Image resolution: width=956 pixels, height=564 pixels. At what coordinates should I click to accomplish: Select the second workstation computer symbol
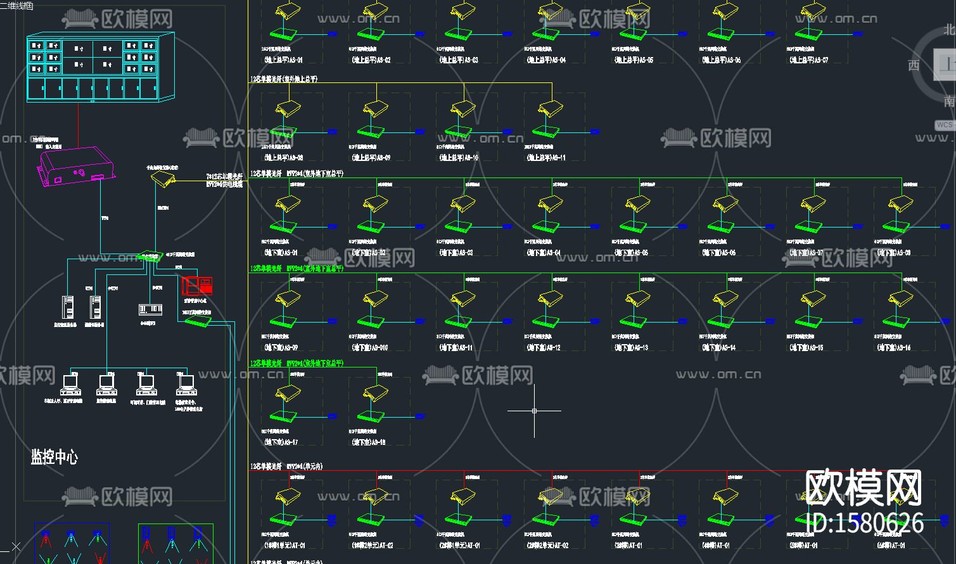pos(107,385)
